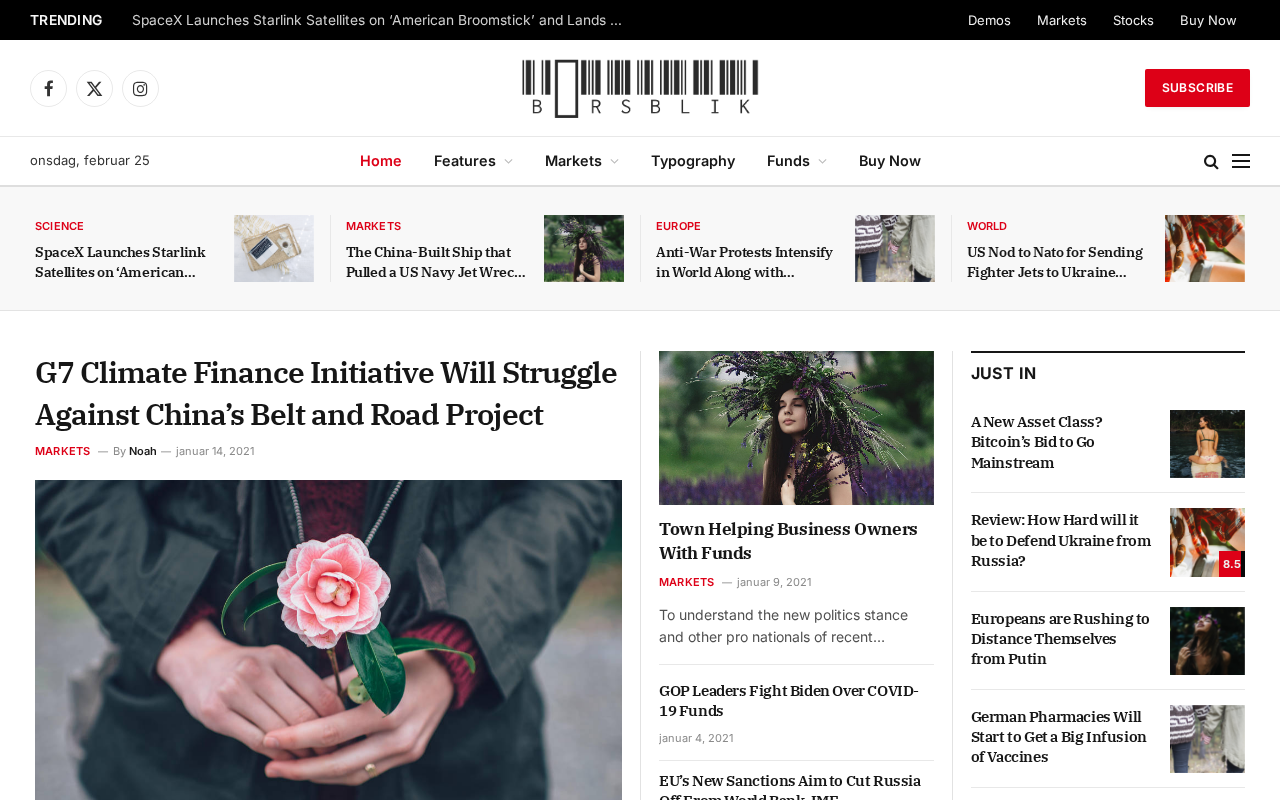Screen dimensions: 1280x800
Task: Click the 8.5 review score badge
Action: tap(1231, 564)
